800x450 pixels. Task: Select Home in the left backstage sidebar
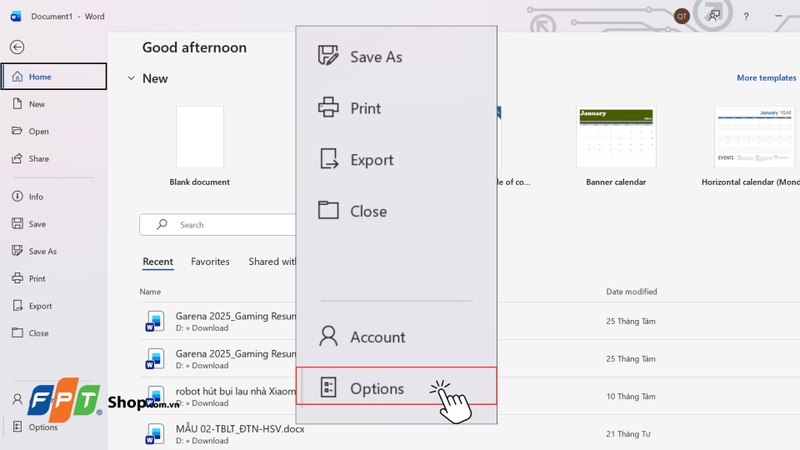[x=54, y=77]
